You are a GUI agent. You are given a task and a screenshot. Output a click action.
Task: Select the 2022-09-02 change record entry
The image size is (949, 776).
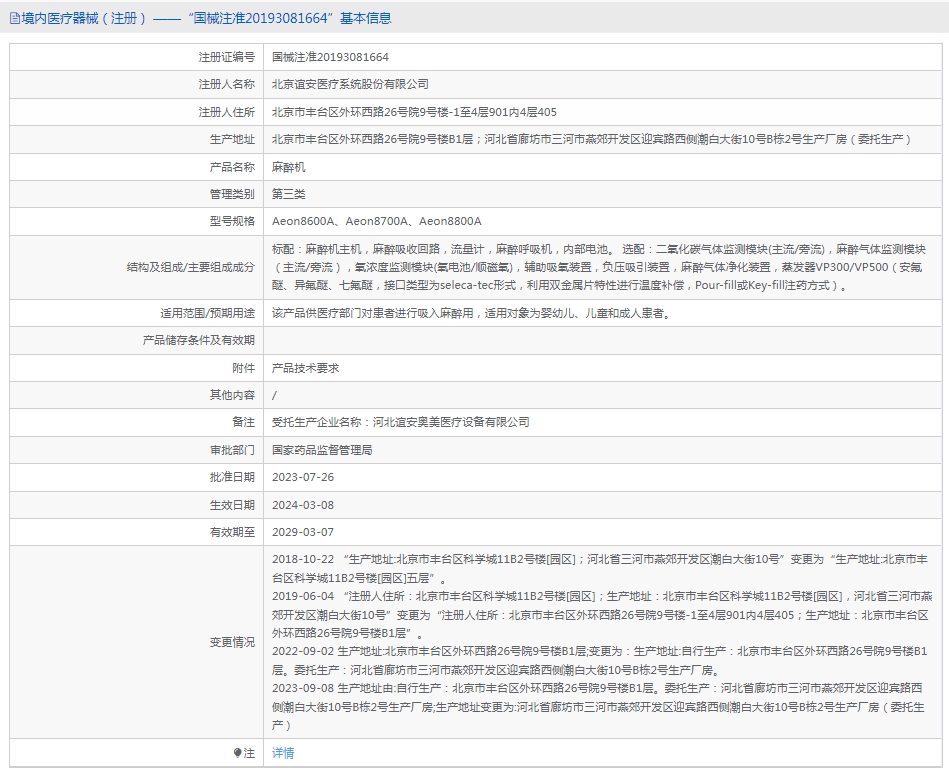click(x=599, y=660)
